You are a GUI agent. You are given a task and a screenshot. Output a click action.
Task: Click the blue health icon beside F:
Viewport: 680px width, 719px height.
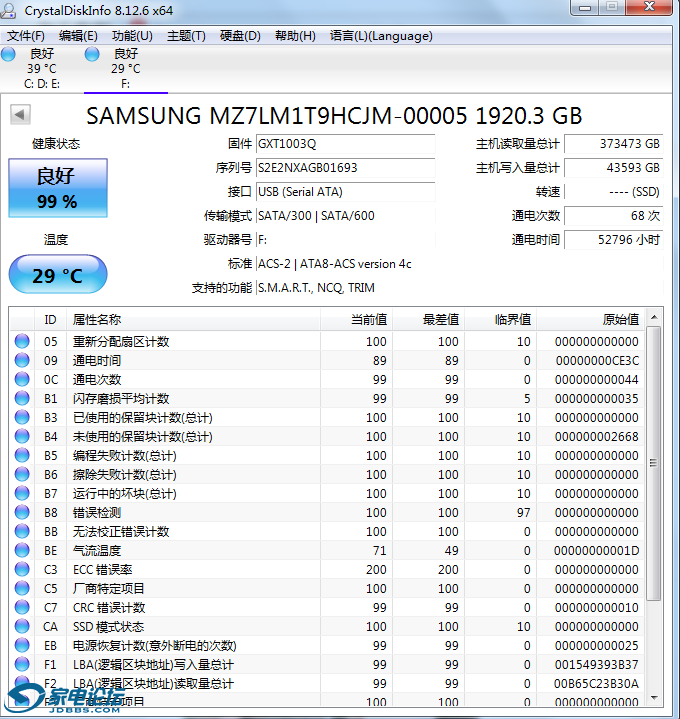pos(92,54)
